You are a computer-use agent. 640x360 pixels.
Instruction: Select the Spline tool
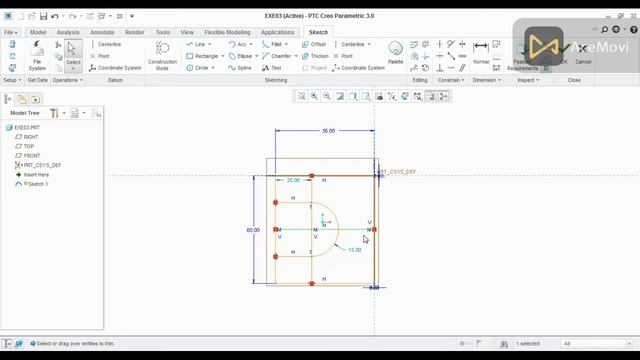pyautogui.click(x=240, y=68)
